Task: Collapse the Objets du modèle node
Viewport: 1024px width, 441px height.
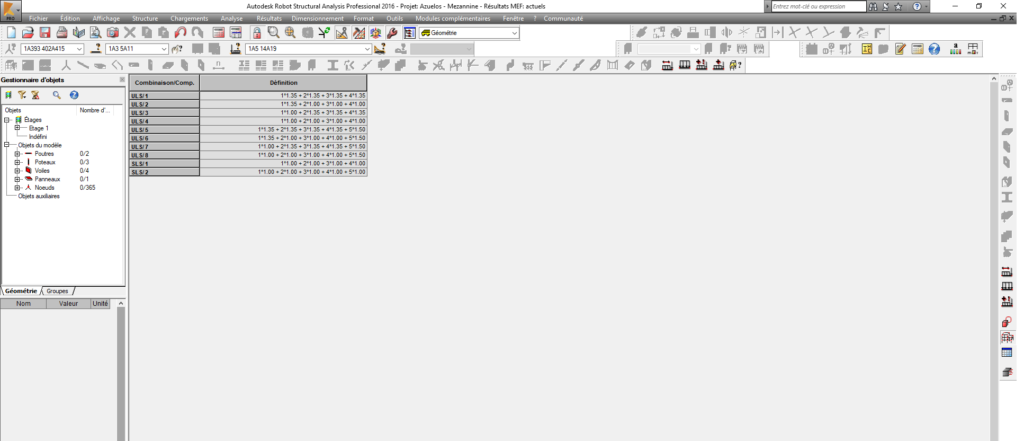Action: tap(7, 145)
